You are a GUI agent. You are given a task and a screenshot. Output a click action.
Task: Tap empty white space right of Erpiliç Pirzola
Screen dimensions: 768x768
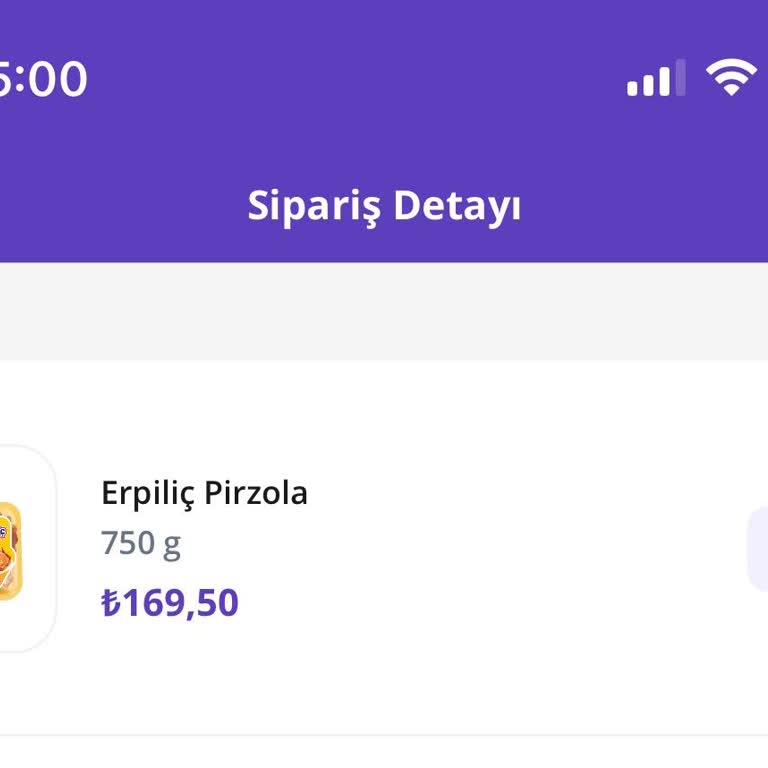click(x=520, y=493)
